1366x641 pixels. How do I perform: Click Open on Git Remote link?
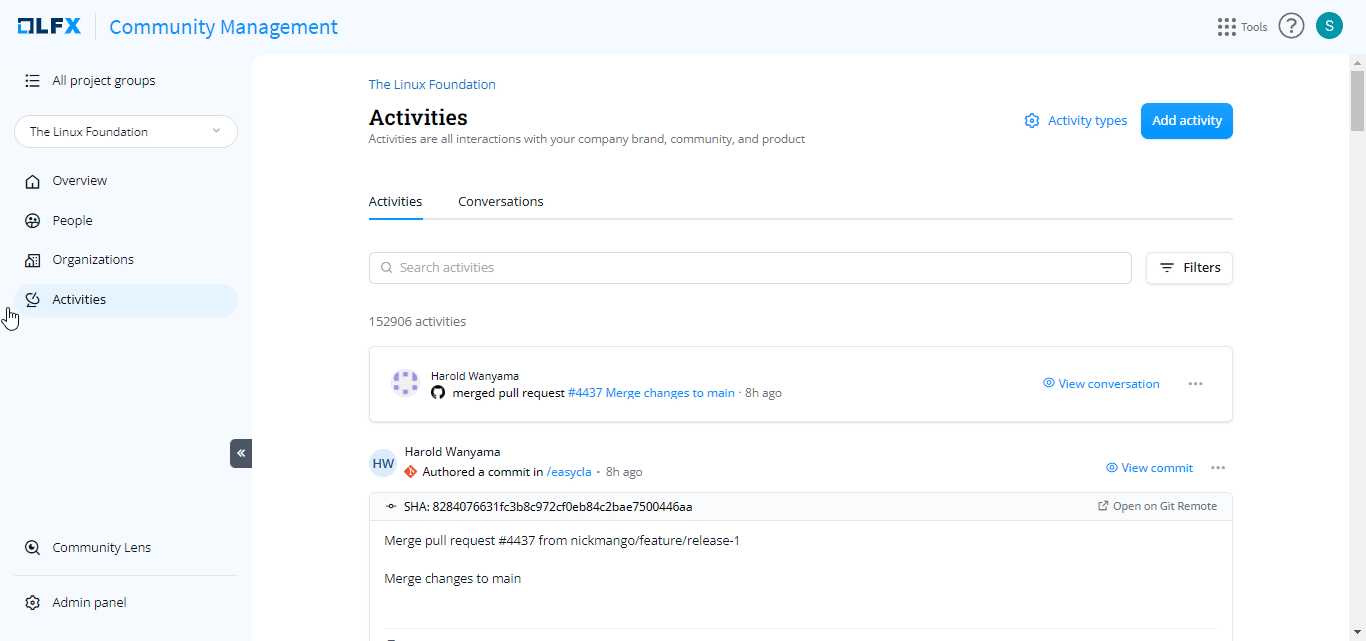[1157, 507]
